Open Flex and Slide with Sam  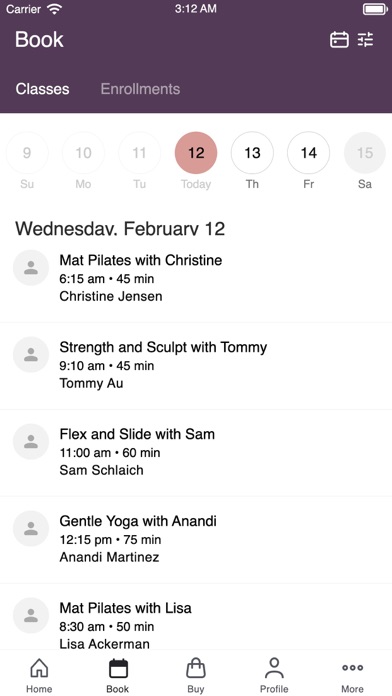click(196, 452)
